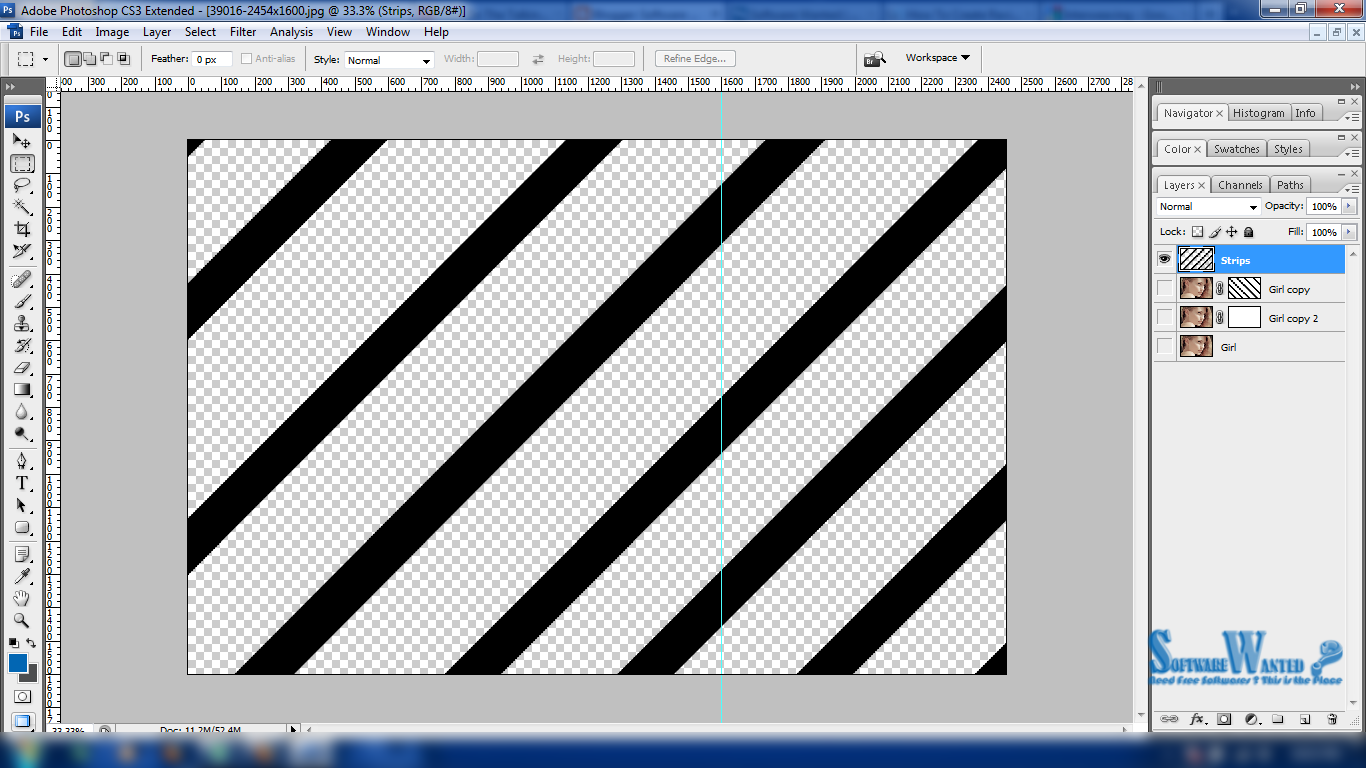1366x768 pixels.
Task: Open Add a layer style menu
Action: point(1197,719)
